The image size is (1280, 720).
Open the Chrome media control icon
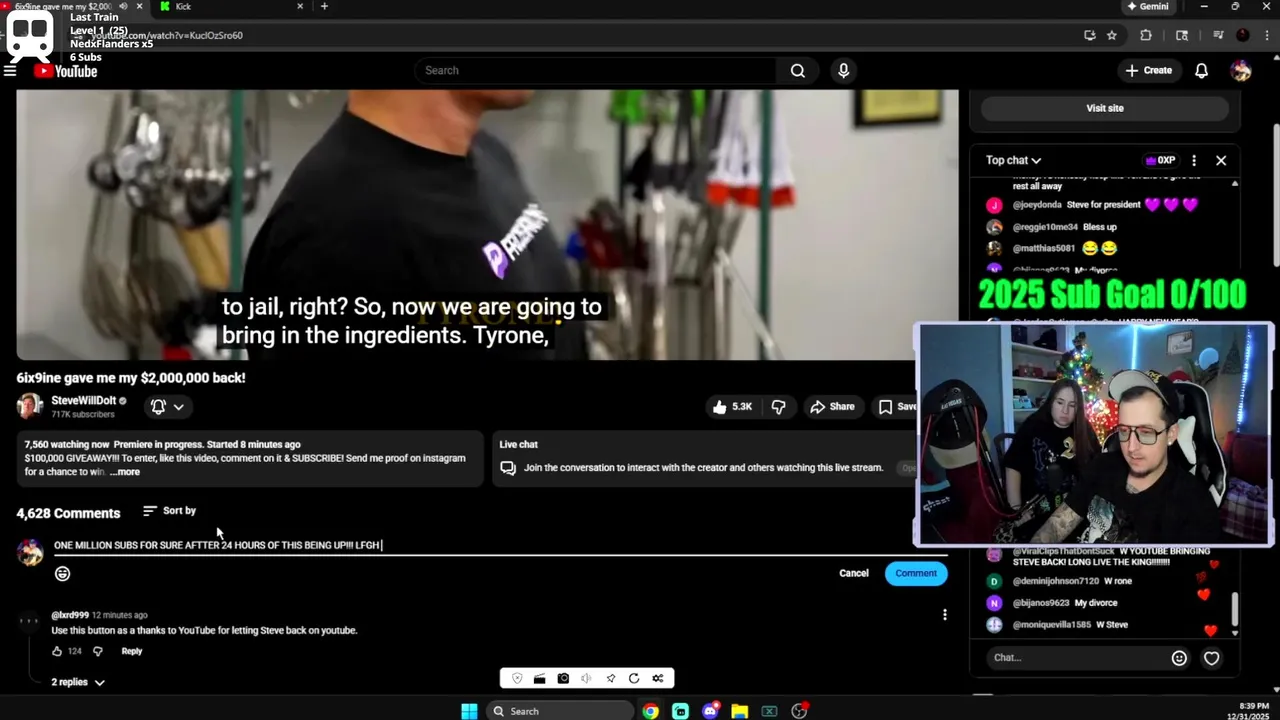pos(1218,35)
